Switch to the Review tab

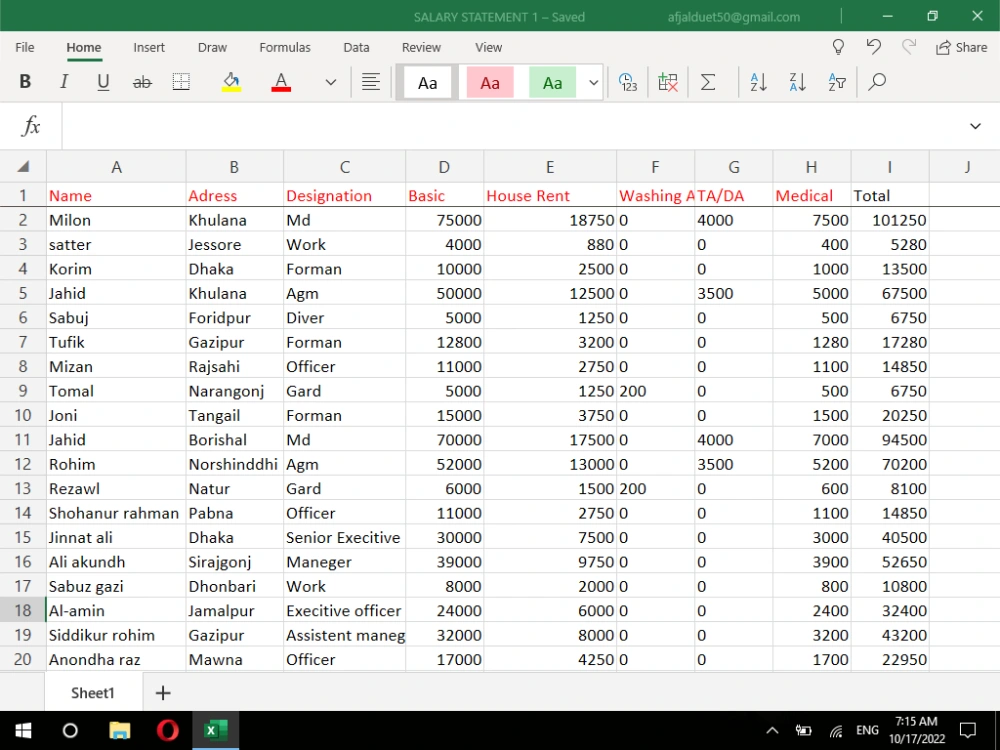(x=421, y=47)
